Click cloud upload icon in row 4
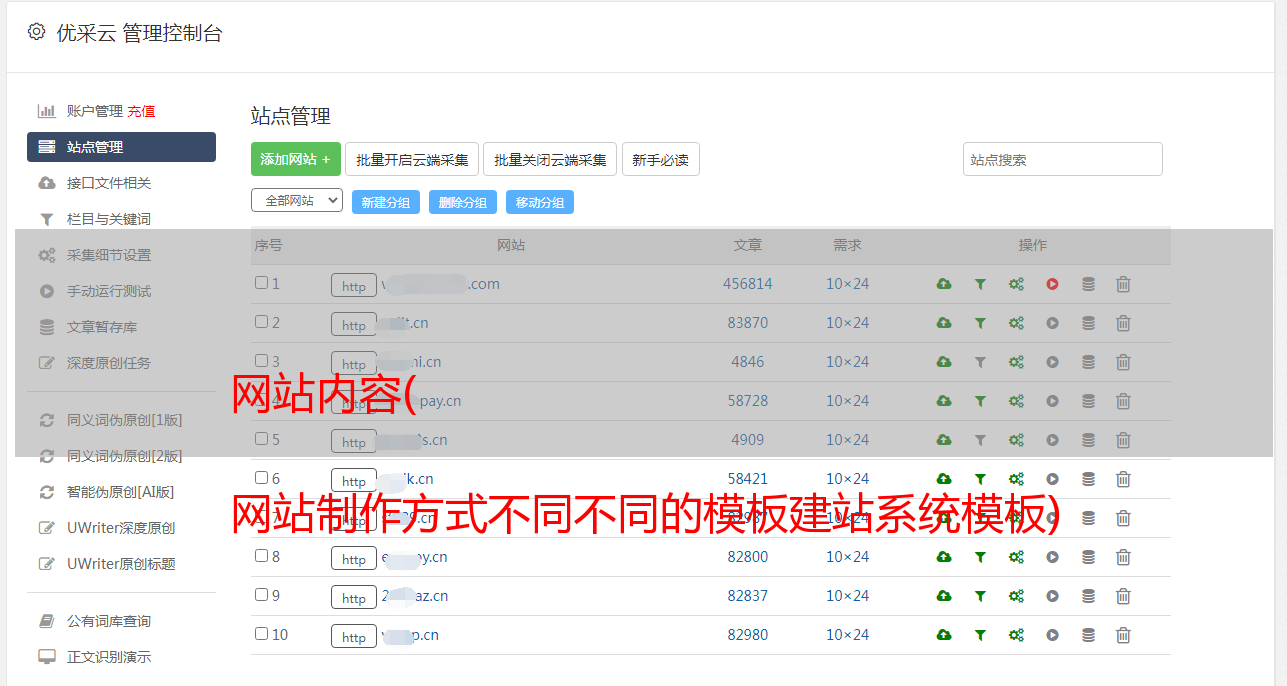The width and height of the screenshot is (1287, 686). coord(944,401)
